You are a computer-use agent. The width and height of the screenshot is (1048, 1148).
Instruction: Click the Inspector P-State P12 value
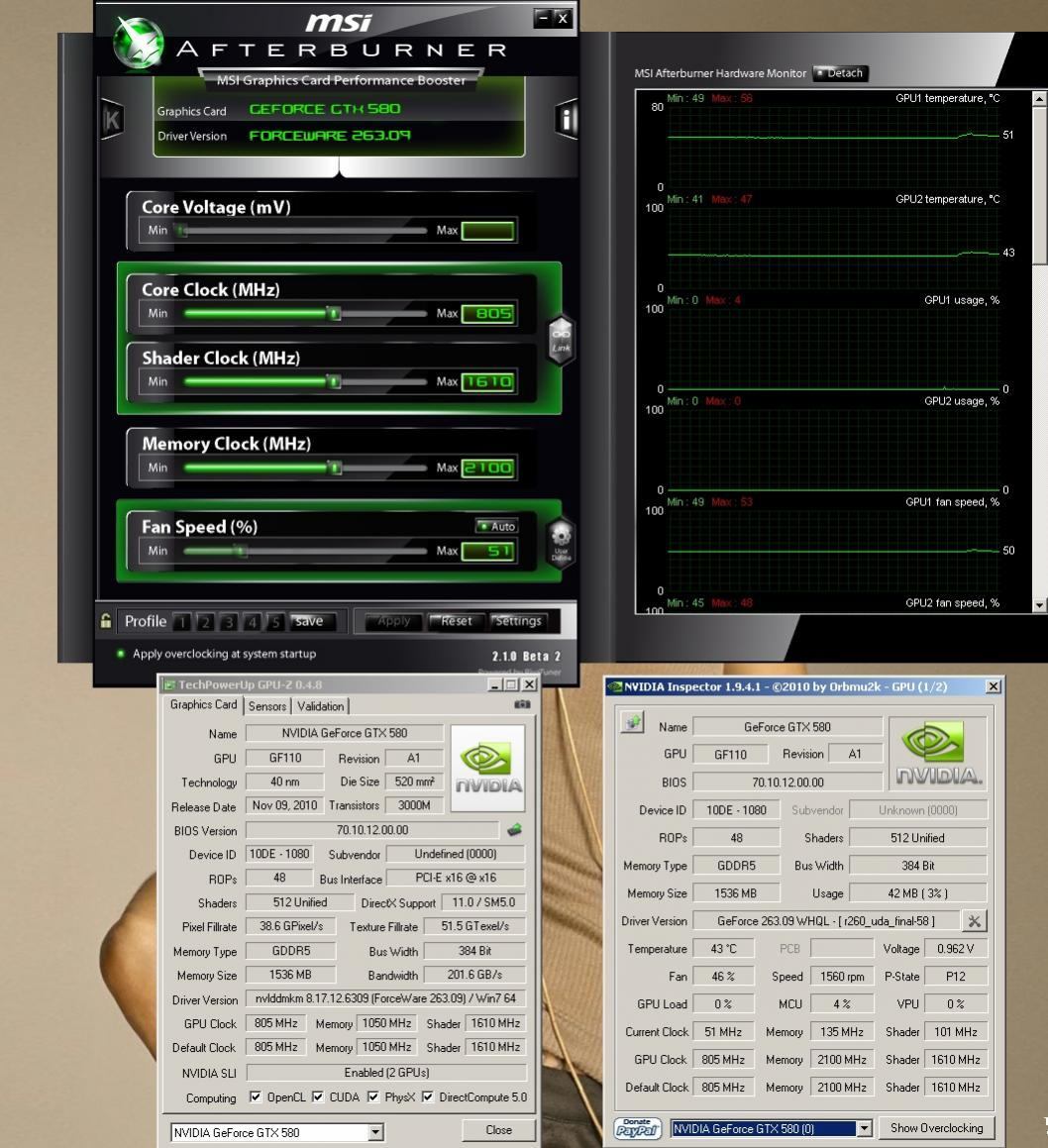[x=955, y=977]
